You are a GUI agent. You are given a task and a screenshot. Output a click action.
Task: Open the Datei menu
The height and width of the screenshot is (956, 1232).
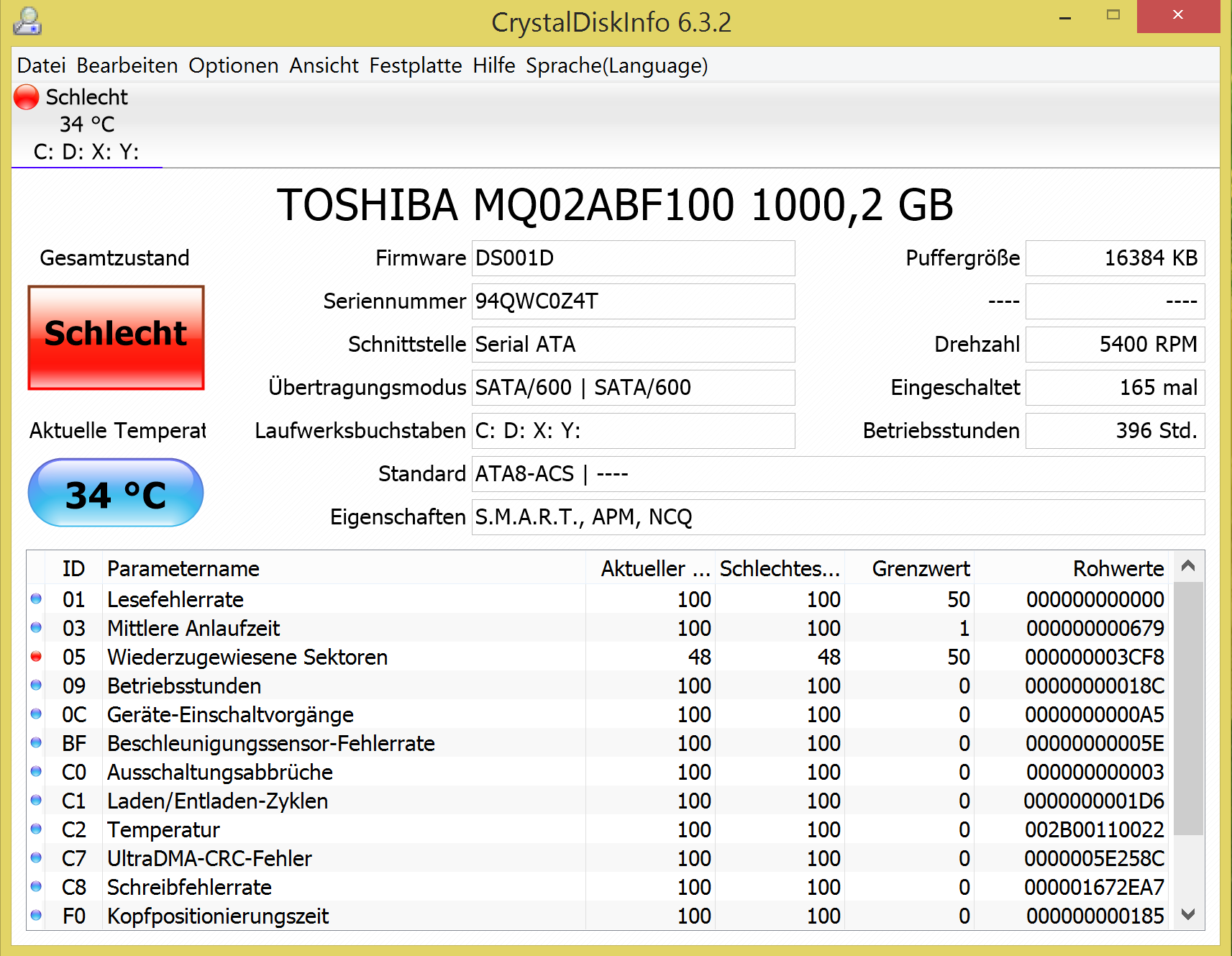coord(42,65)
